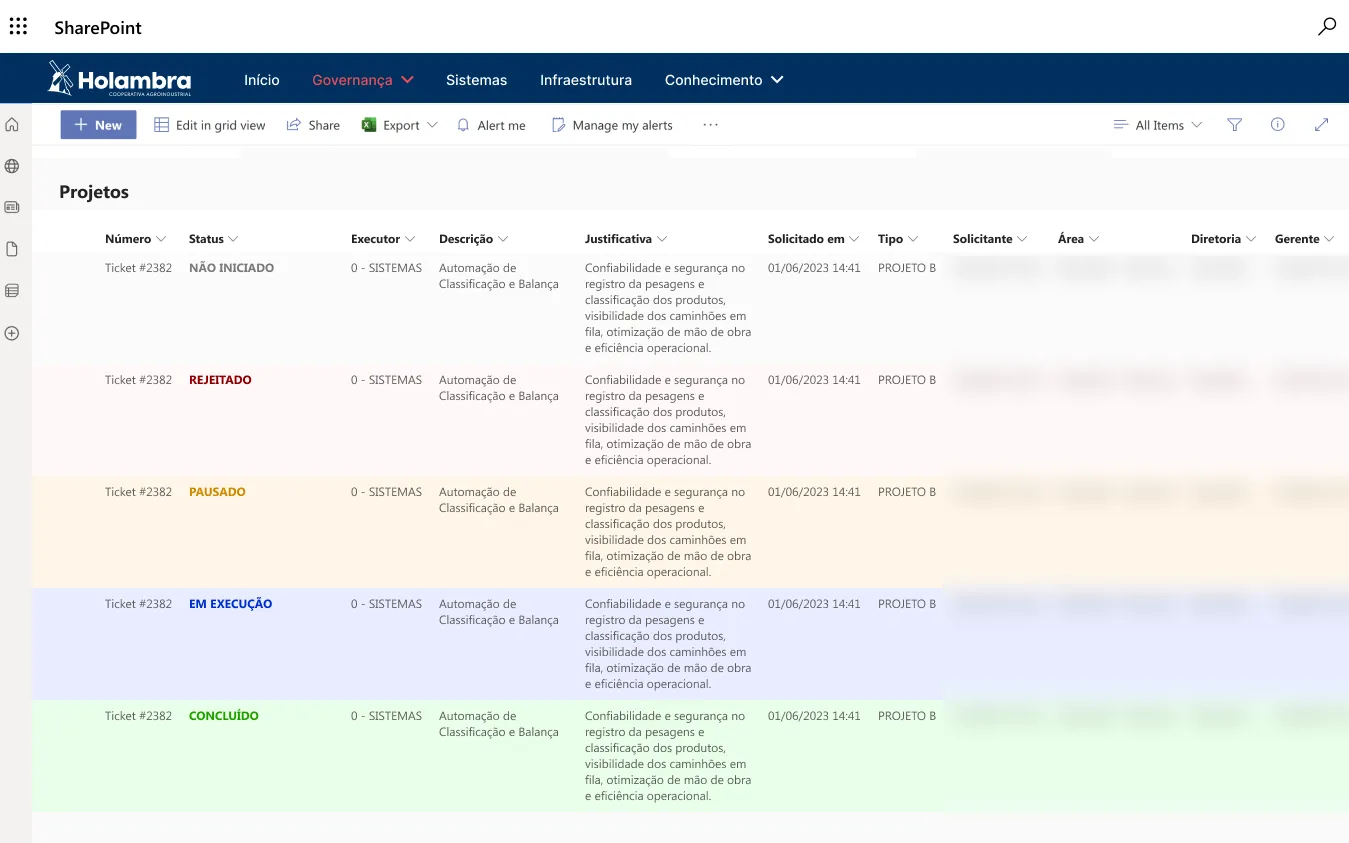The image size is (1349, 843).
Task: Expand the Conhecimento navigation menu
Action: point(724,80)
